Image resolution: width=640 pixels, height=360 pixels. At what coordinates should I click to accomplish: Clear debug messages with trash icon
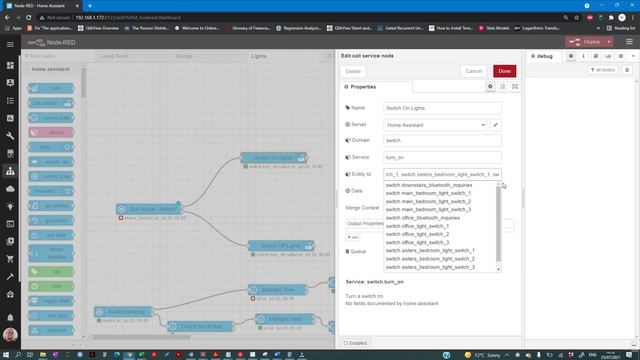(627, 70)
